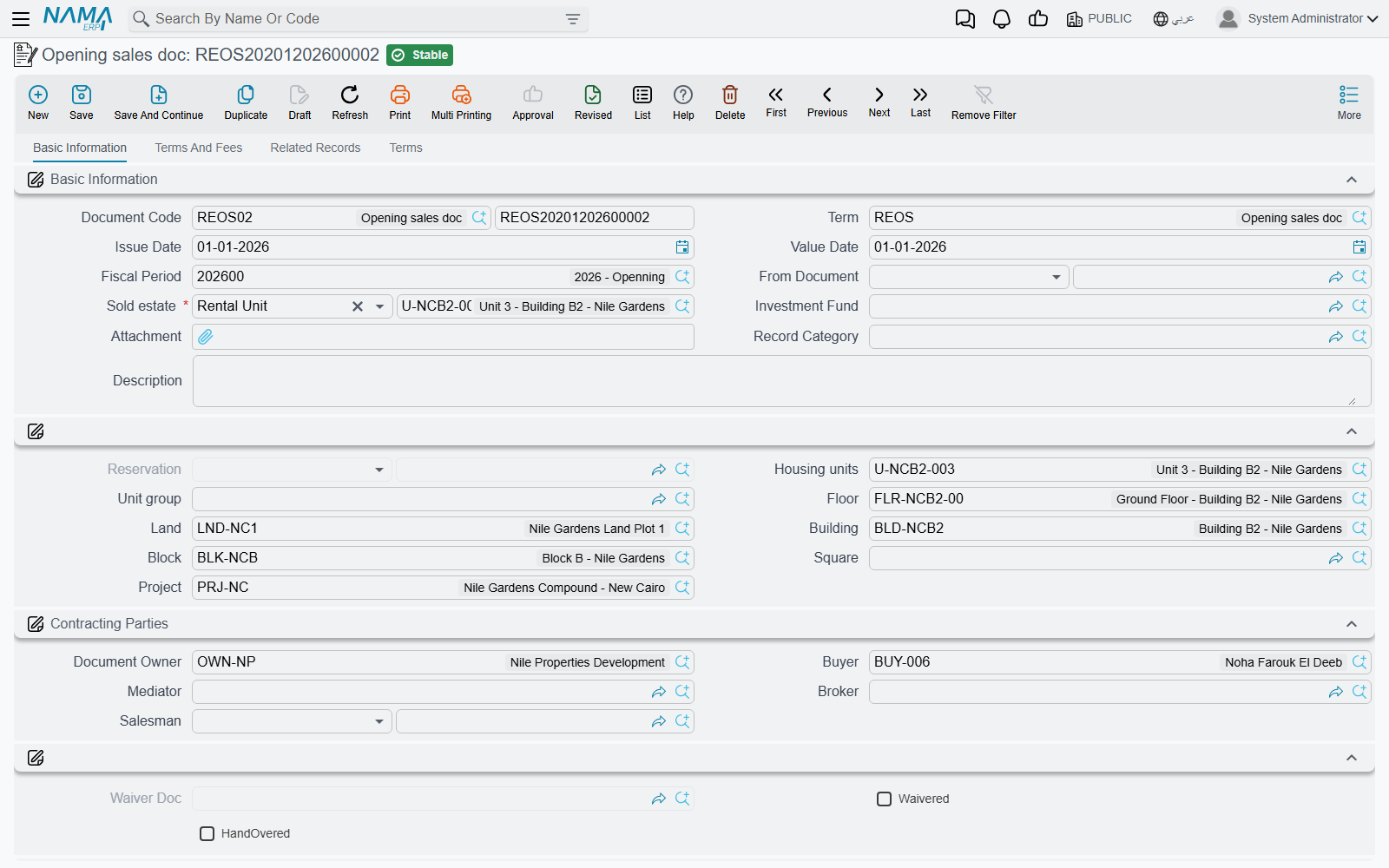
Task: Open Project field lookup search icon
Action: tap(682, 588)
